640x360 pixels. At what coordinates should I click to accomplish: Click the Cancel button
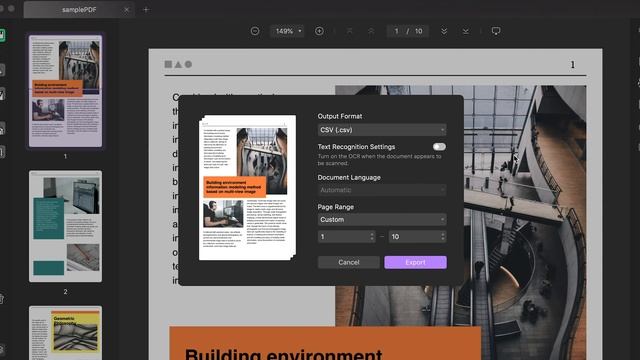point(349,262)
